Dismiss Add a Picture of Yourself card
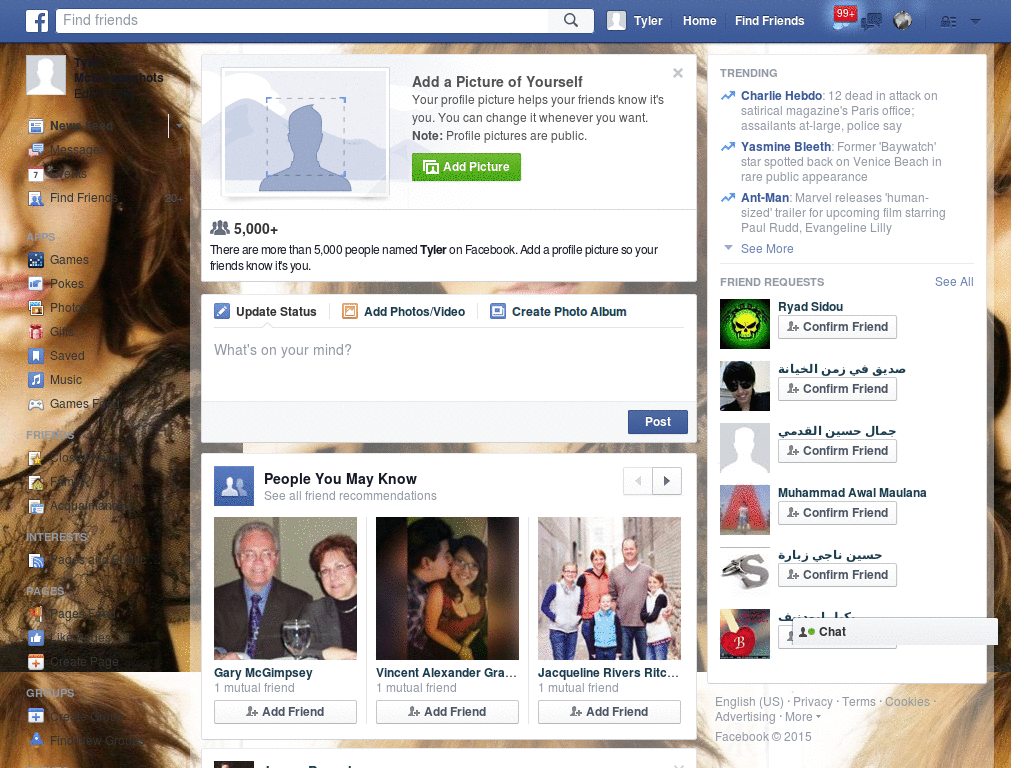The image size is (1024, 768). coord(678,73)
